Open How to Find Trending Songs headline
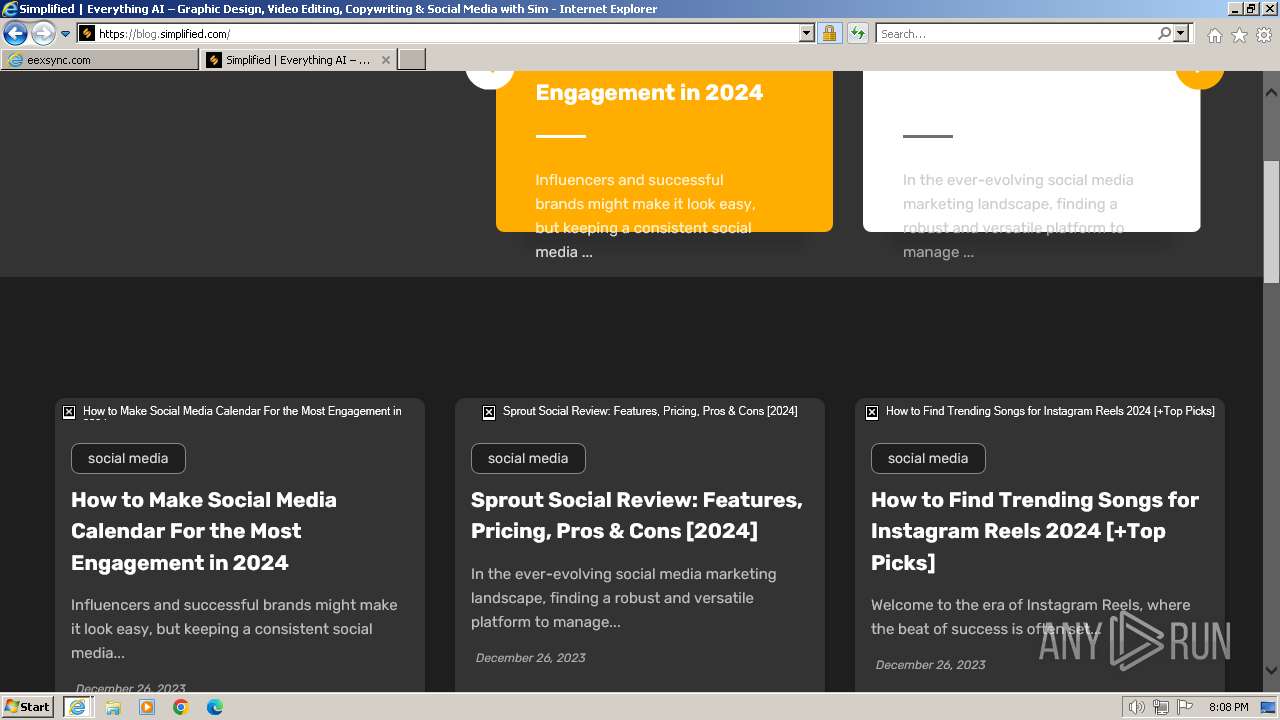Image resolution: width=1280 pixels, height=720 pixels. click(x=1035, y=531)
